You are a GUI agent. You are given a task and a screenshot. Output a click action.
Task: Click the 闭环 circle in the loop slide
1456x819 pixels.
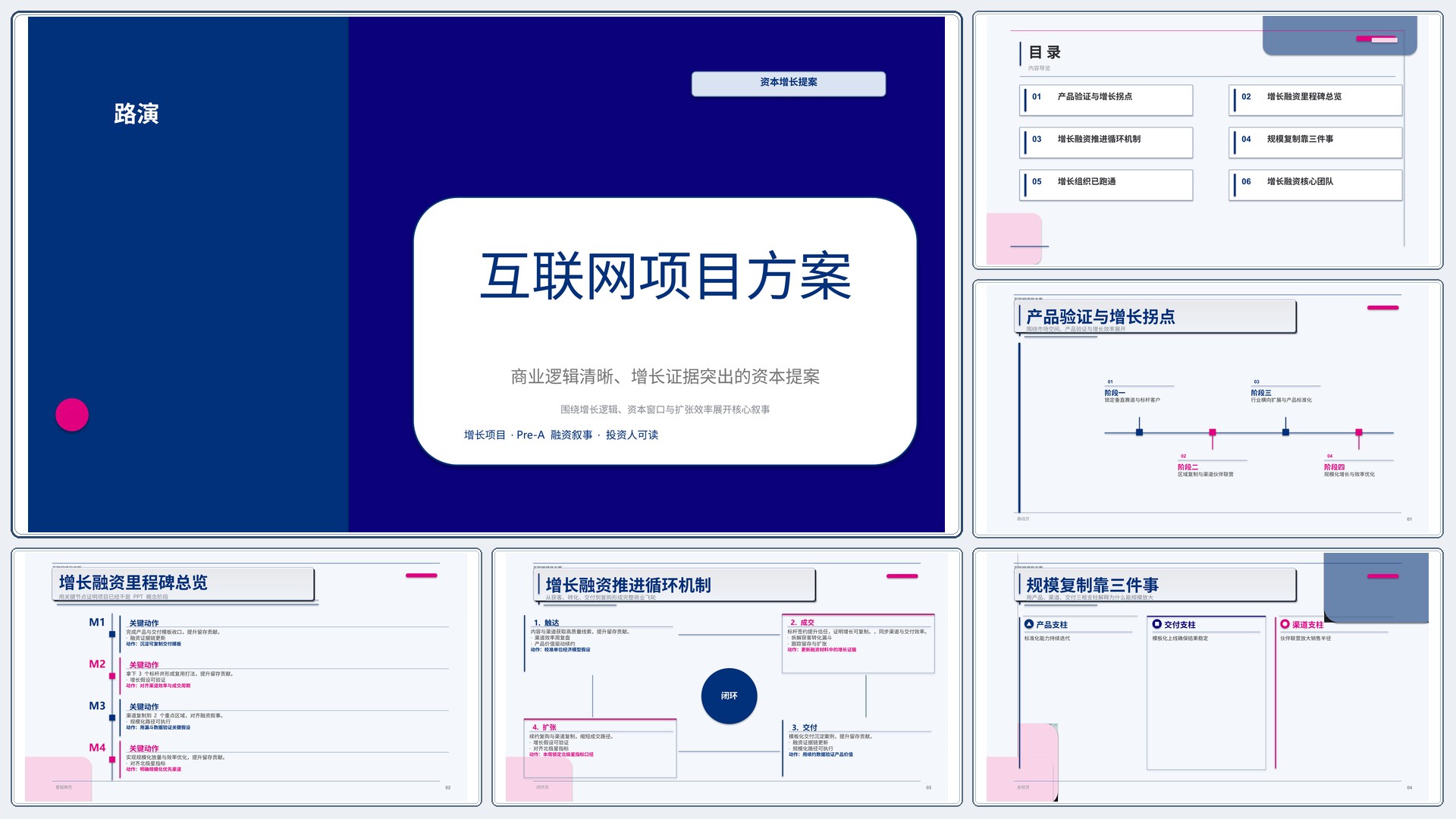point(730,695)
